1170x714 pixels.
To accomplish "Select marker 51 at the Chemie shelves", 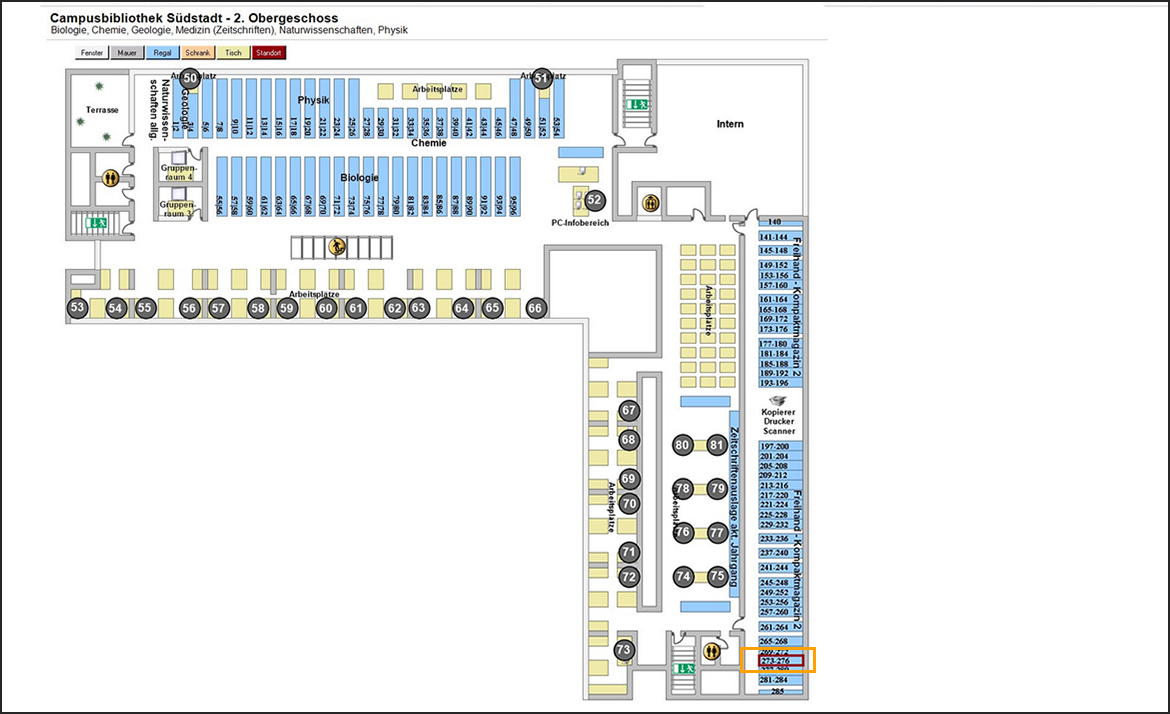I will click(542, 78).
